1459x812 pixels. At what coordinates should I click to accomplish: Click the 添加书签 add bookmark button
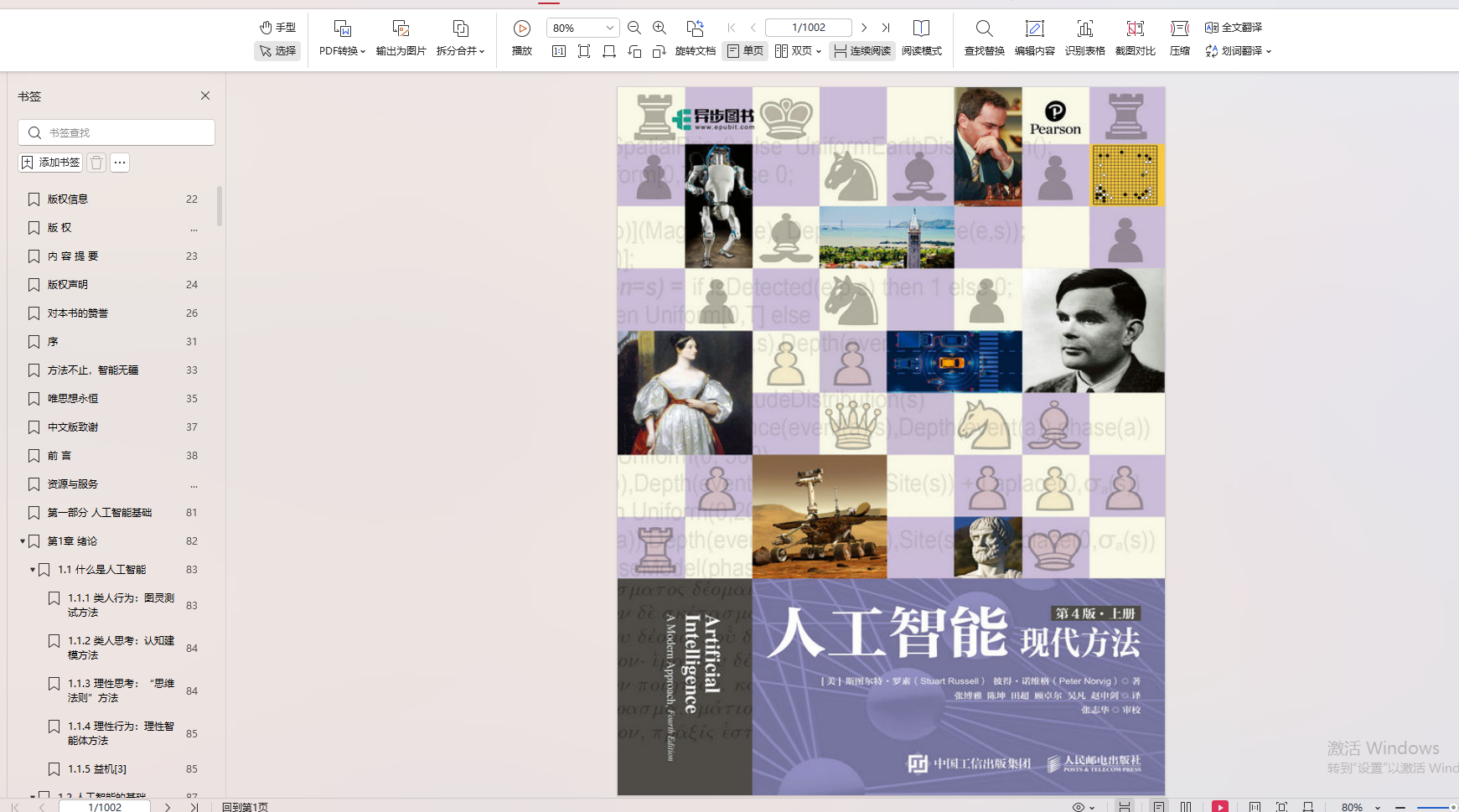click(51, 163)
